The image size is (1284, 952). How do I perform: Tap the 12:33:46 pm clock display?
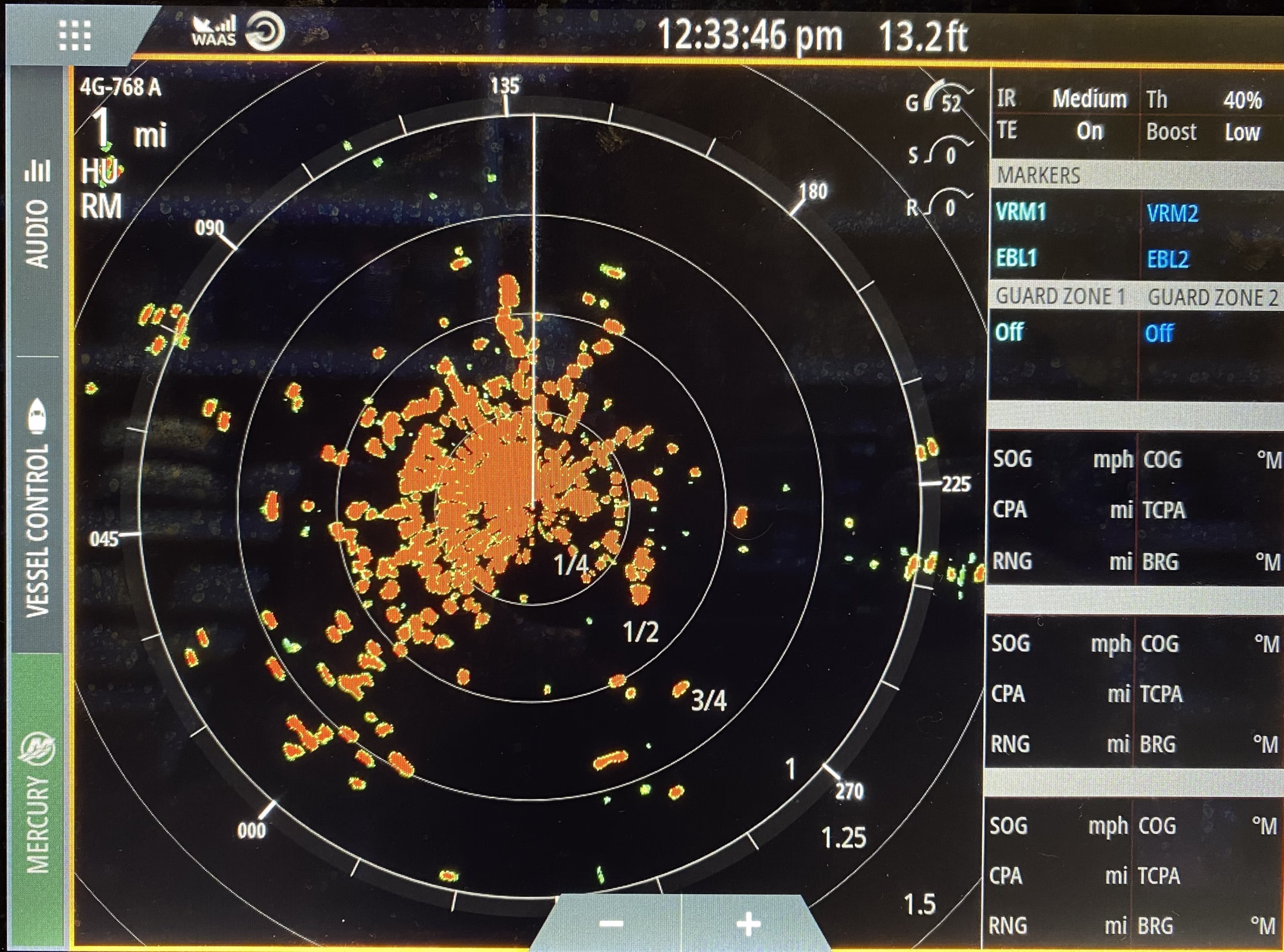[749, 36]
